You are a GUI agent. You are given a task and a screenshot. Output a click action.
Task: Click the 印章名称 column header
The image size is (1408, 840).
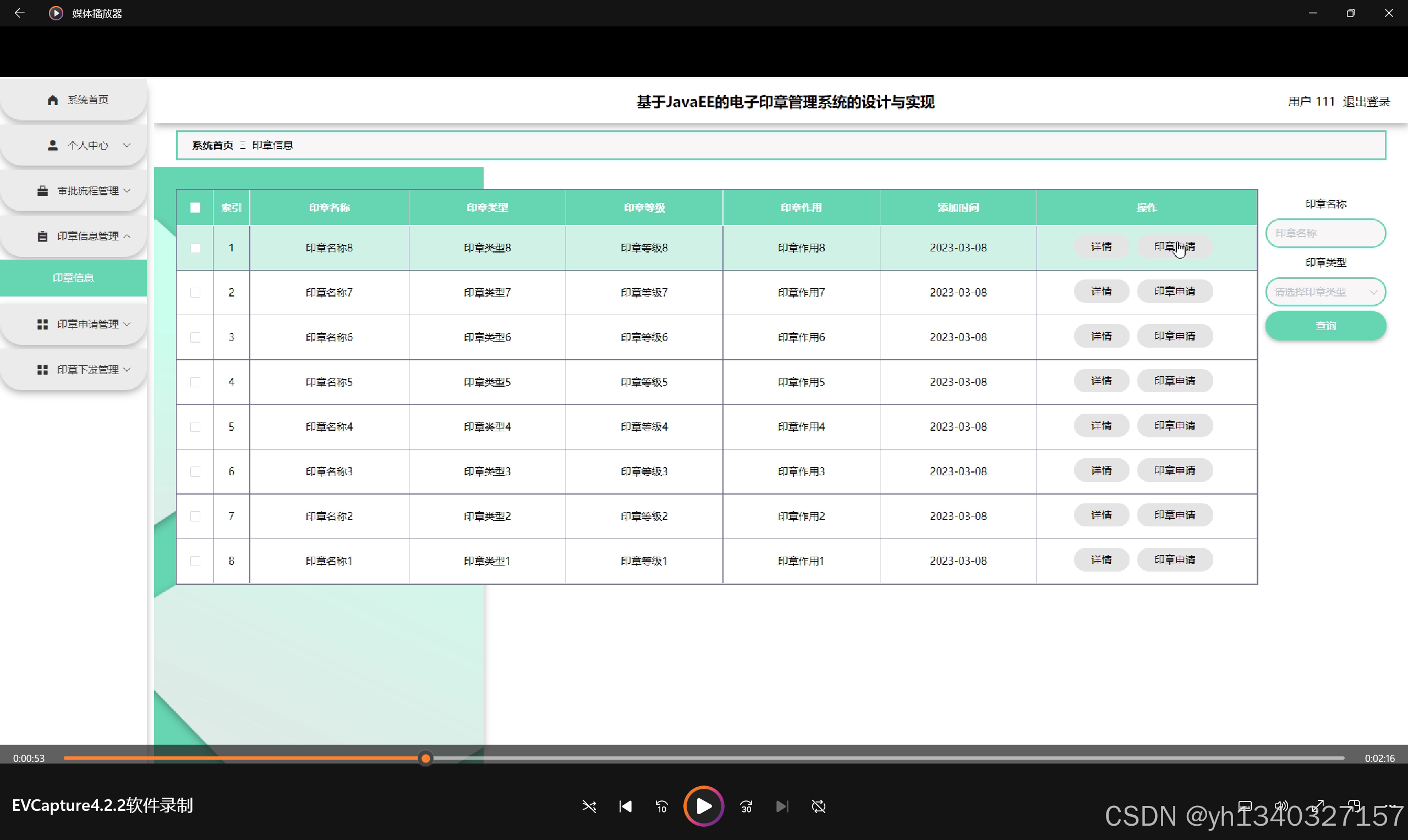(329, 208)
